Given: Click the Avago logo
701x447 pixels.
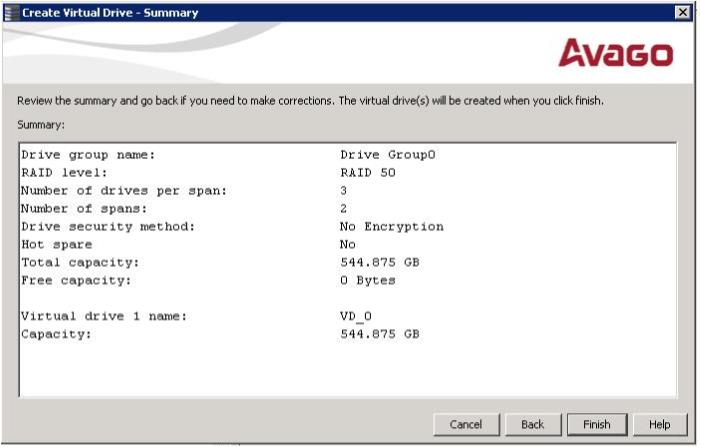Looking at the screenshot, I should pyautogui.click(x=615, y=54).
